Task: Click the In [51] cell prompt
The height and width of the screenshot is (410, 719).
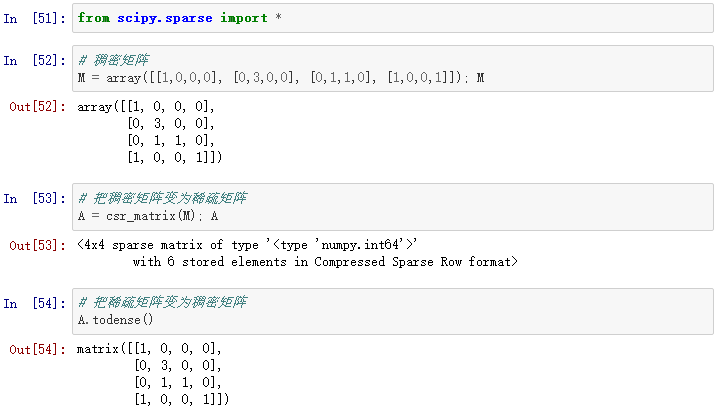Action: (34, 18)
